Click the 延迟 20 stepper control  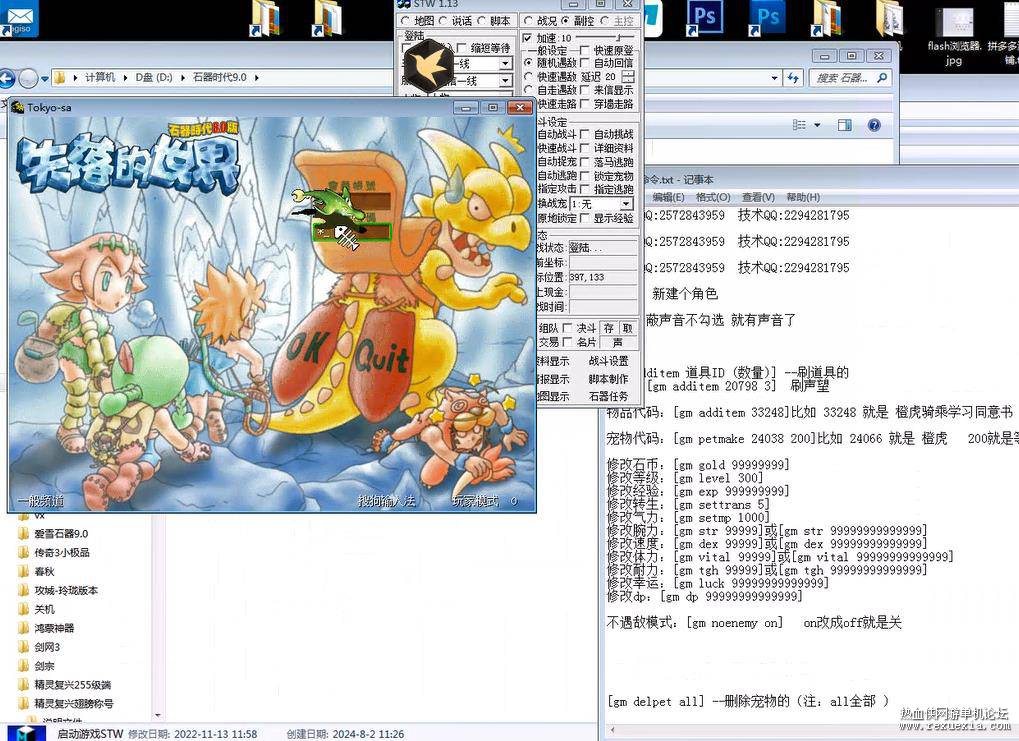coord(627,77)
